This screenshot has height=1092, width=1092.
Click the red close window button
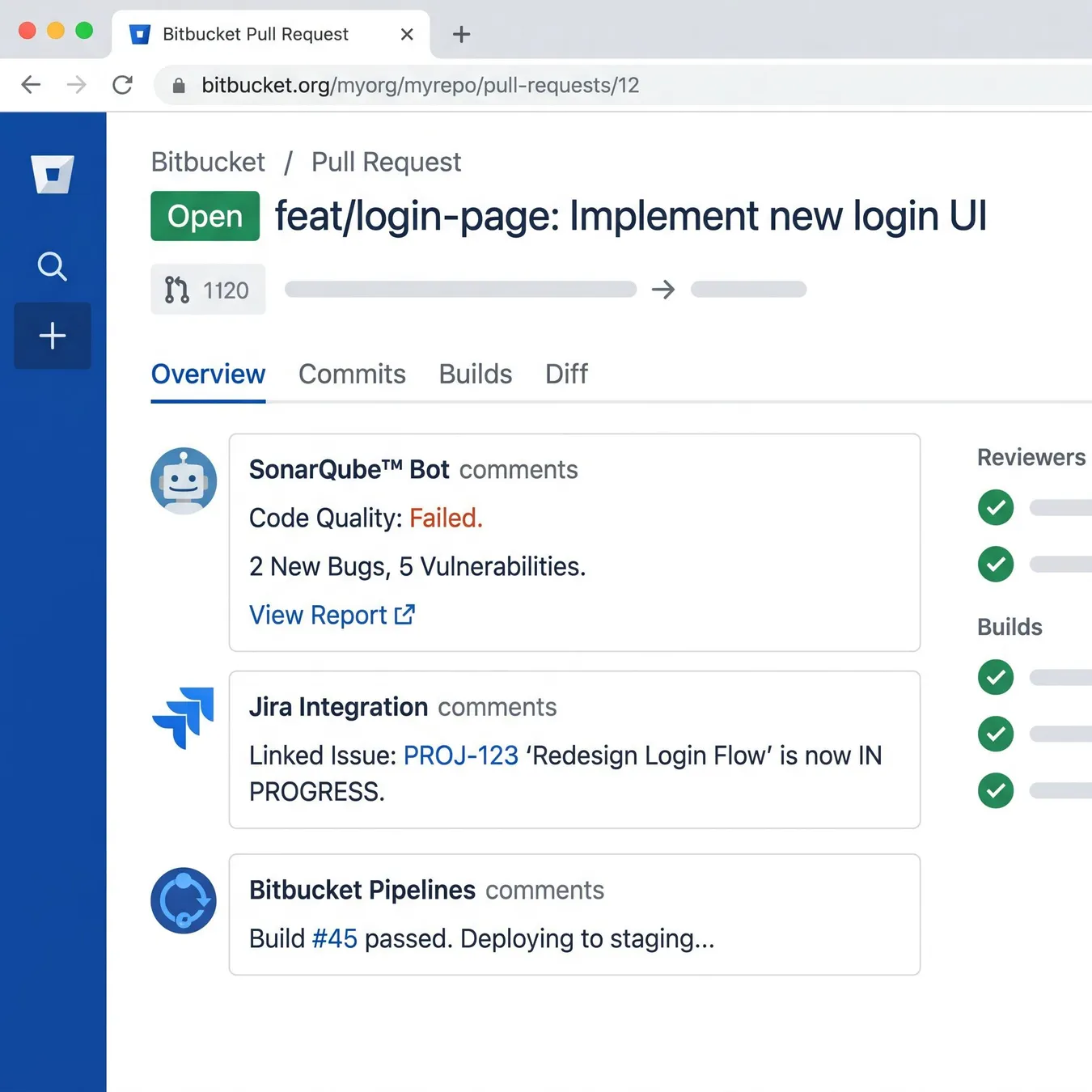tap(27, 31)
